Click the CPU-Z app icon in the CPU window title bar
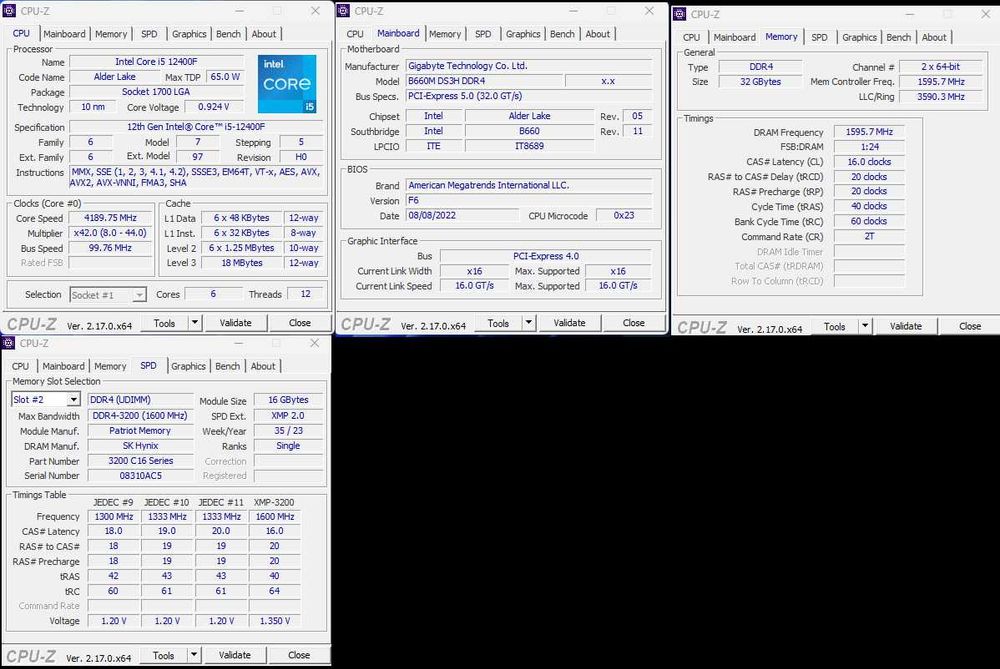The height and width of the screenshot is (669, 1000). tap(10, 10)
